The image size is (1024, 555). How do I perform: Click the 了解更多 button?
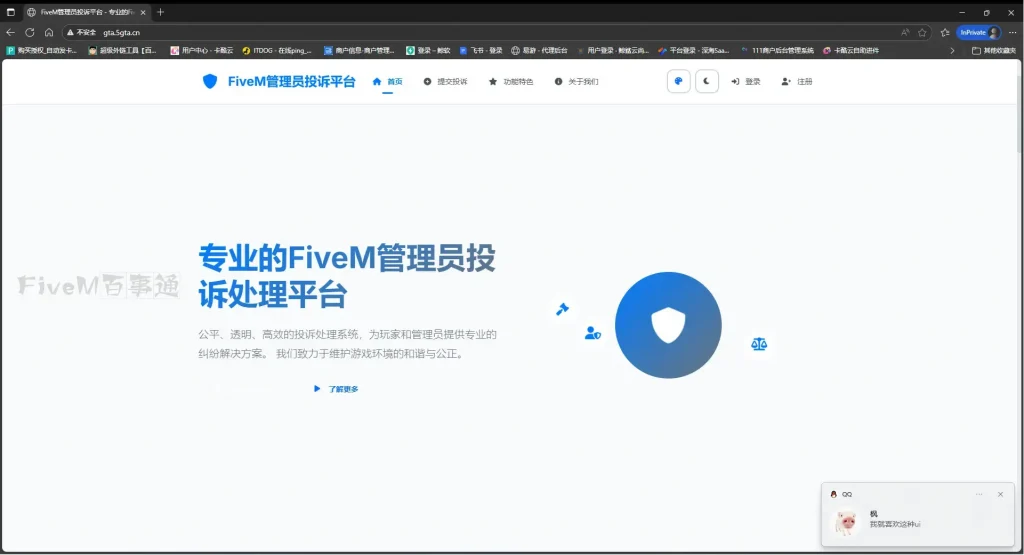tap(336, 389)
